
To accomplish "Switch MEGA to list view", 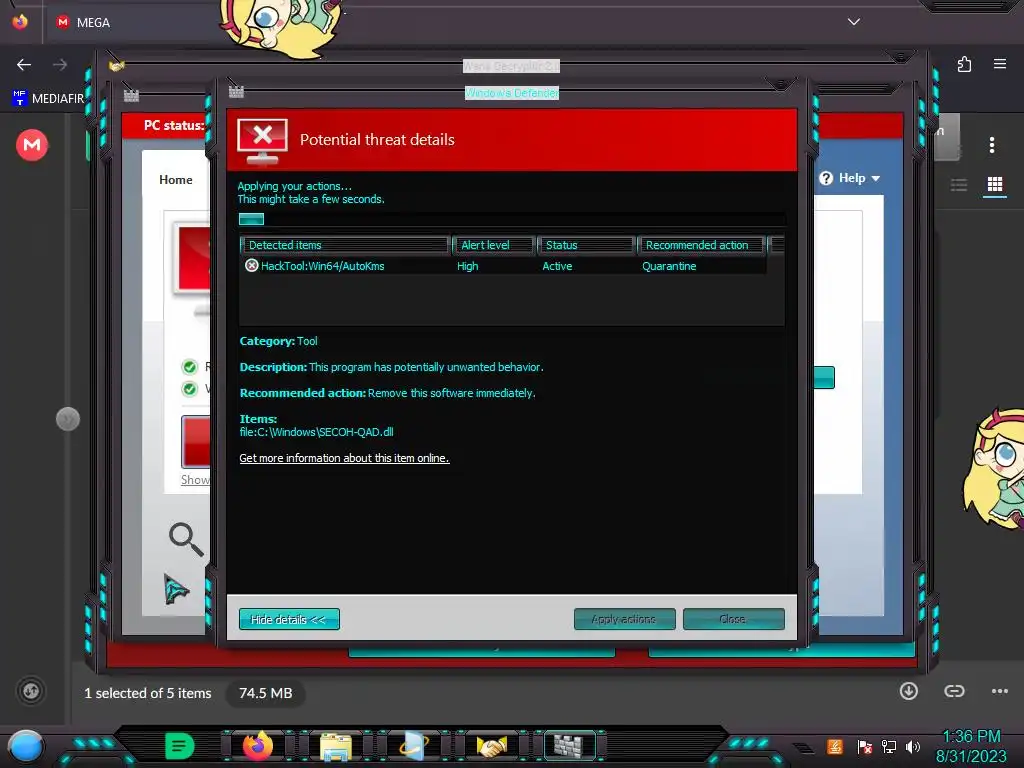I will coord(959,185).
